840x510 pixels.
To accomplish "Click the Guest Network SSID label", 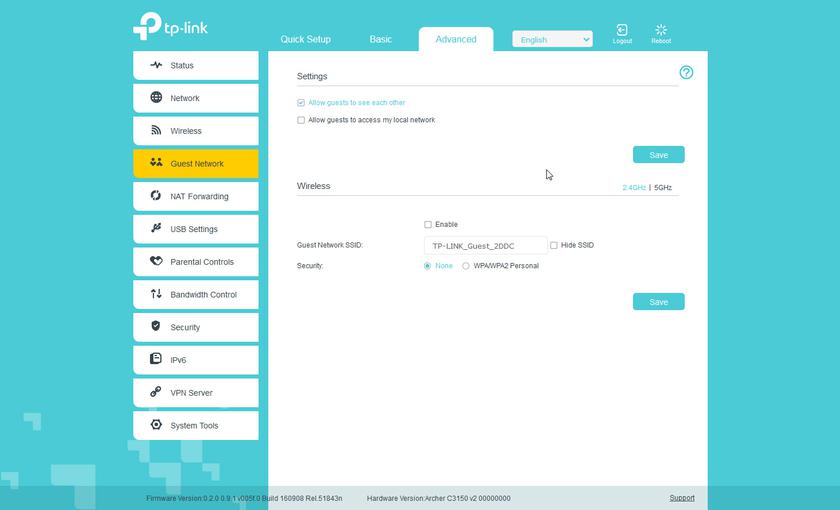I will coord(329,245).
